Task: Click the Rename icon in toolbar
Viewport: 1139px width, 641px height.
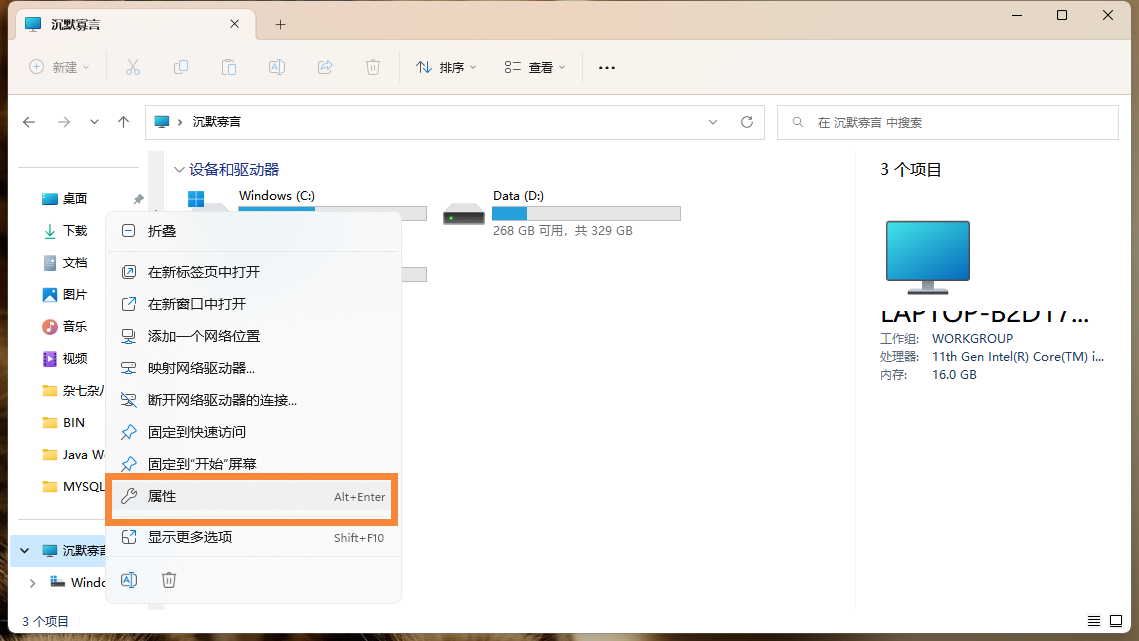Action: (x=277, y=68)
